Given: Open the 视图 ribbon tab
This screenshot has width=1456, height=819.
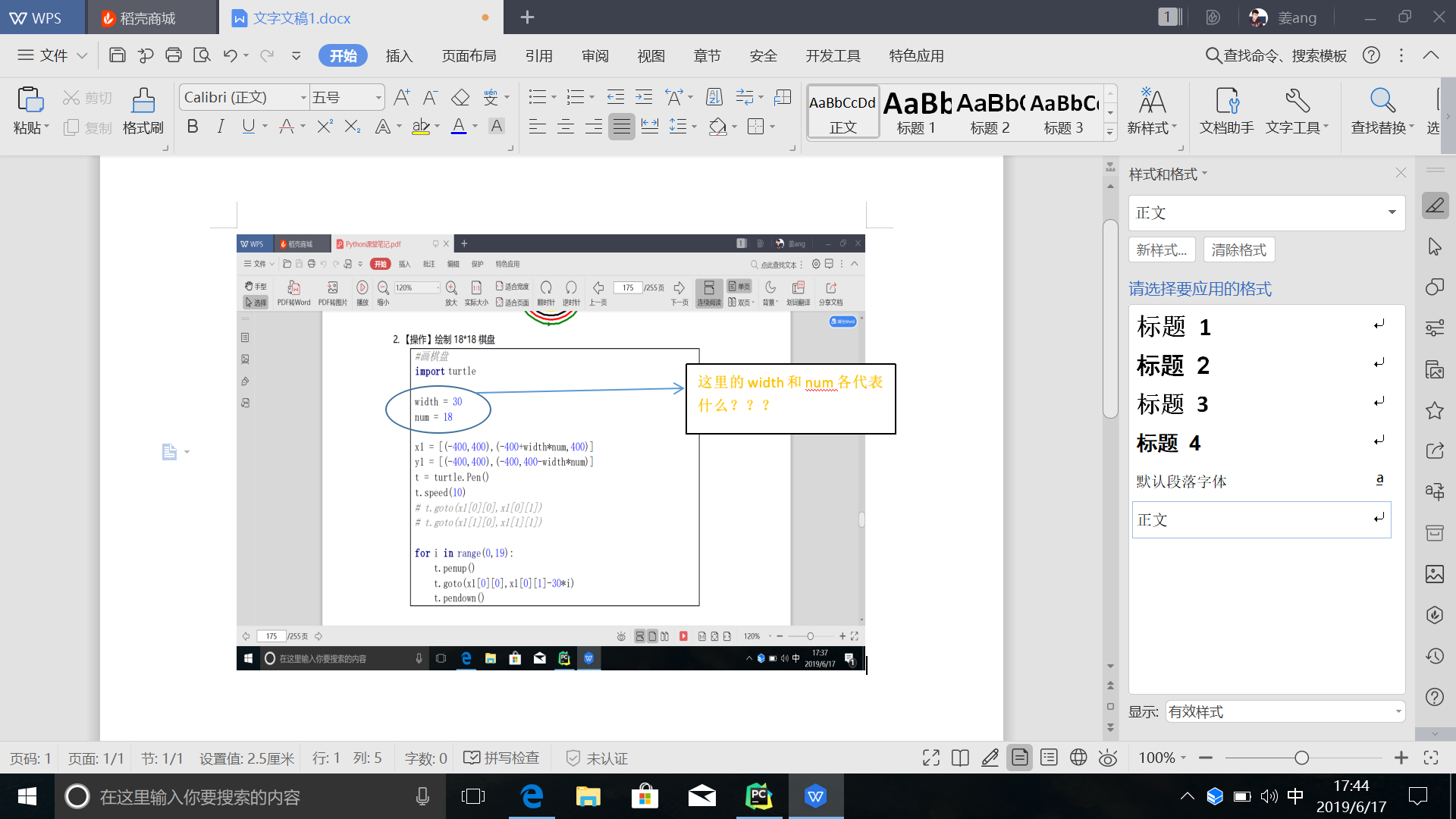Looking at the screenshot, I should click(651, 55).
